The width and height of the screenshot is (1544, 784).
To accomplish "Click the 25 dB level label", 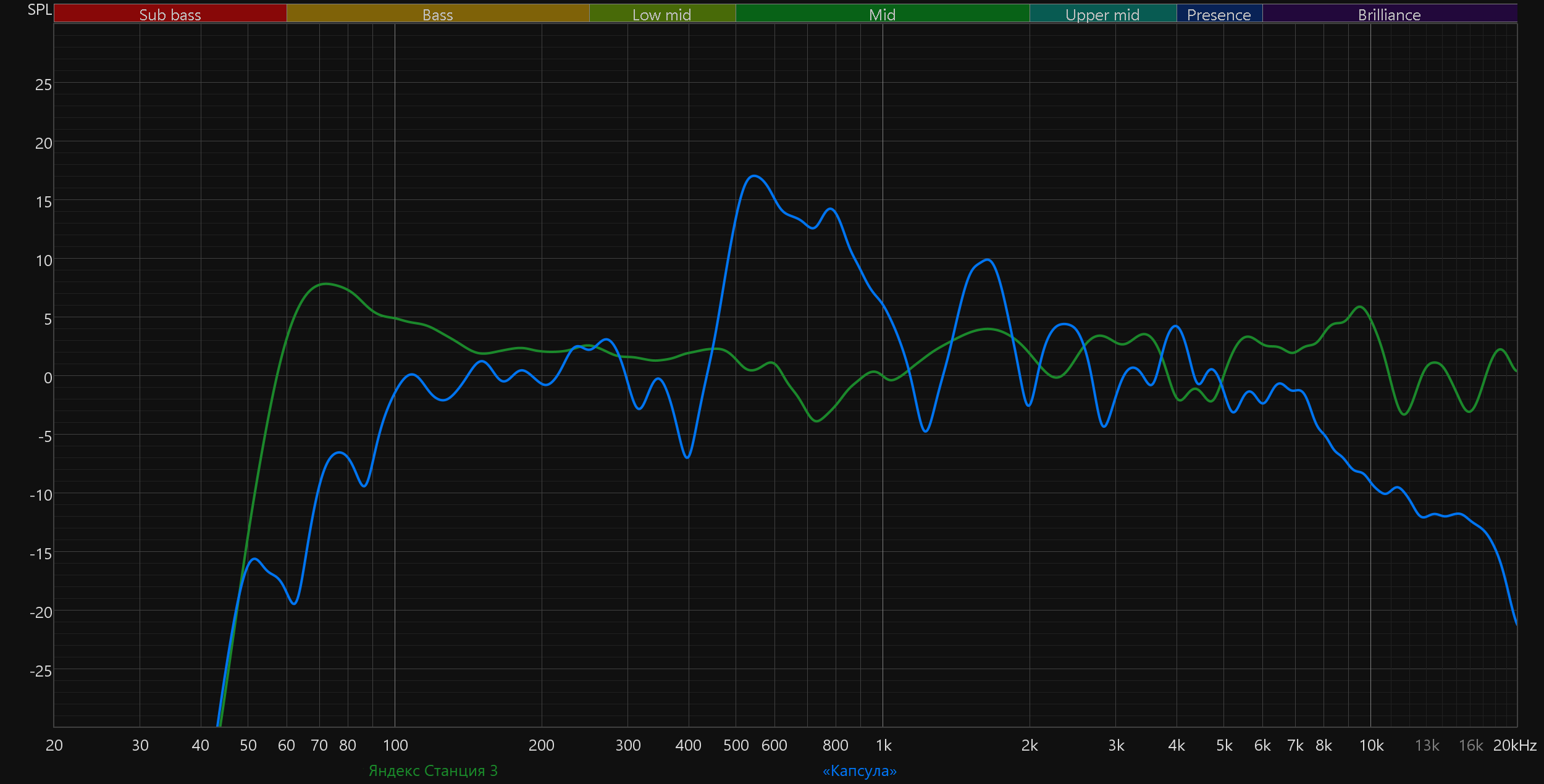I will pos(43,85).
